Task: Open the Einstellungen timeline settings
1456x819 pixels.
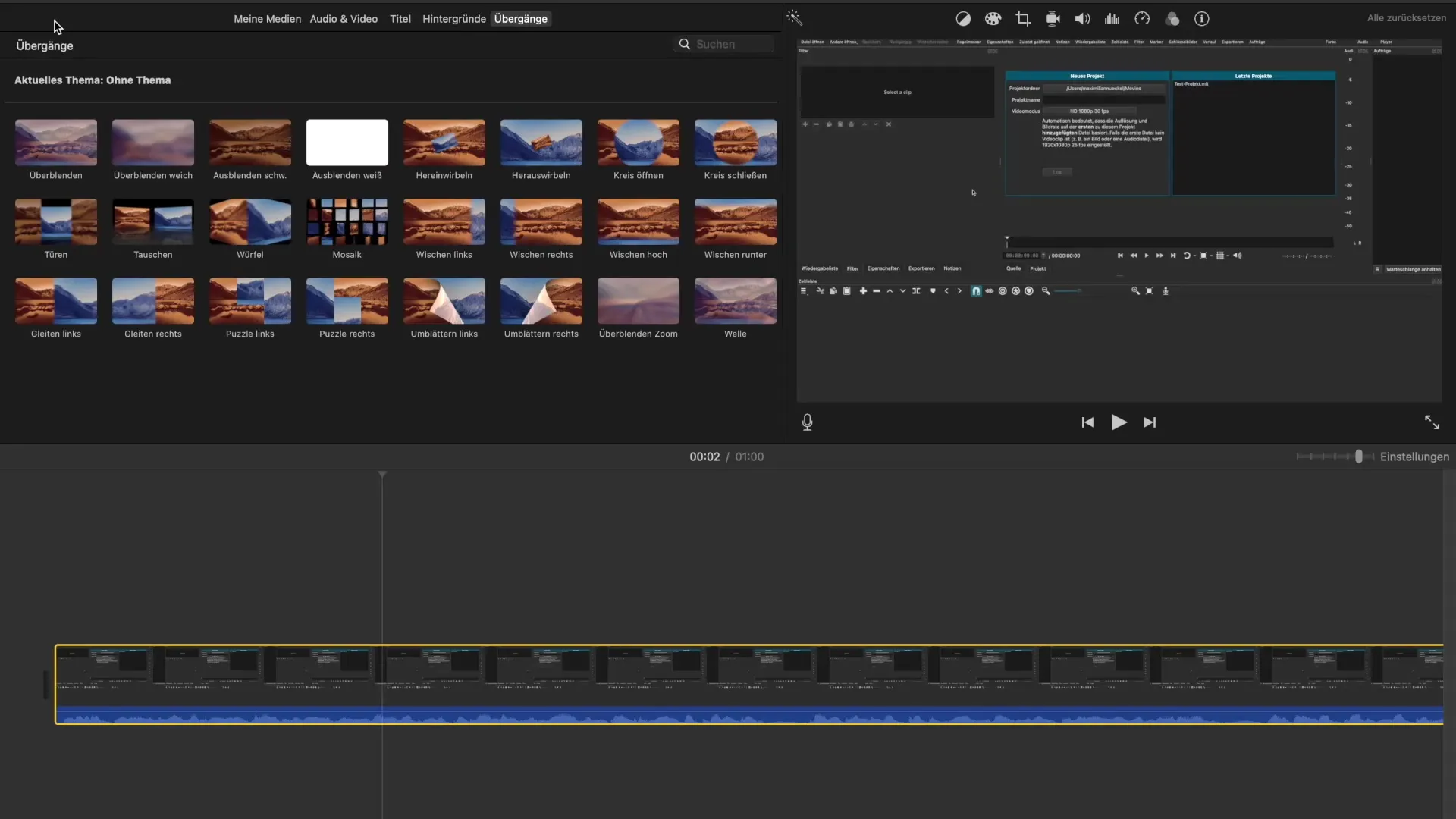Action: [1414, 457]
